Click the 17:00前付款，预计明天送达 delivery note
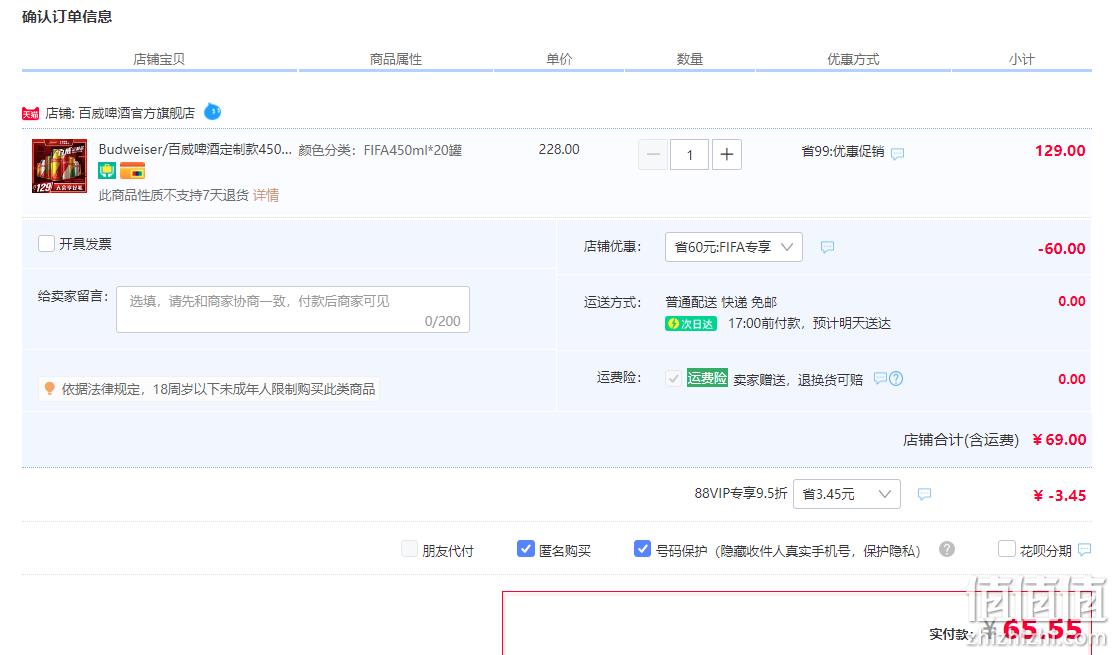This screenshot has height=655, width=1116. click(809, 324)
